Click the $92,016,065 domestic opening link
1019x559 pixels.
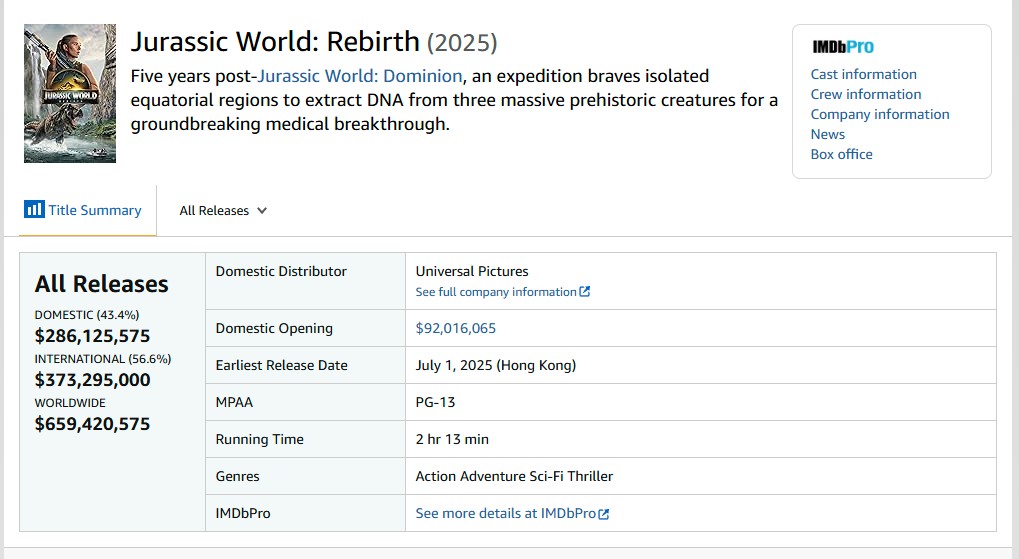(456, 328)
